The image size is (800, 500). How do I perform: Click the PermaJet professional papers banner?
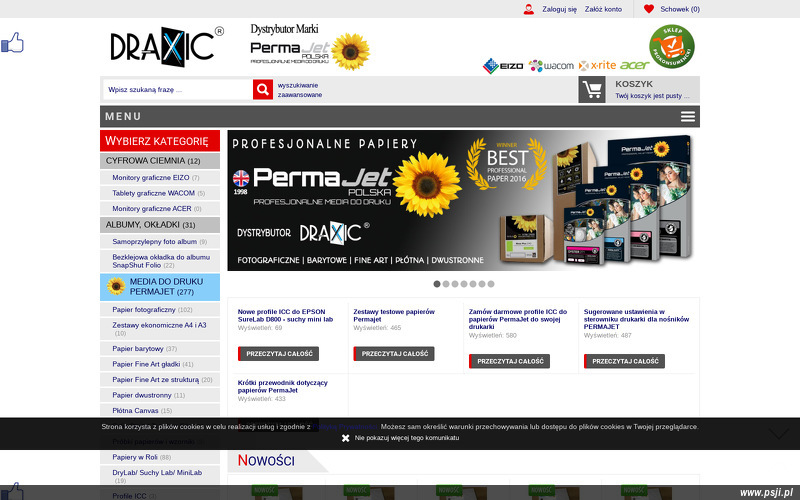tap(463, 201)
